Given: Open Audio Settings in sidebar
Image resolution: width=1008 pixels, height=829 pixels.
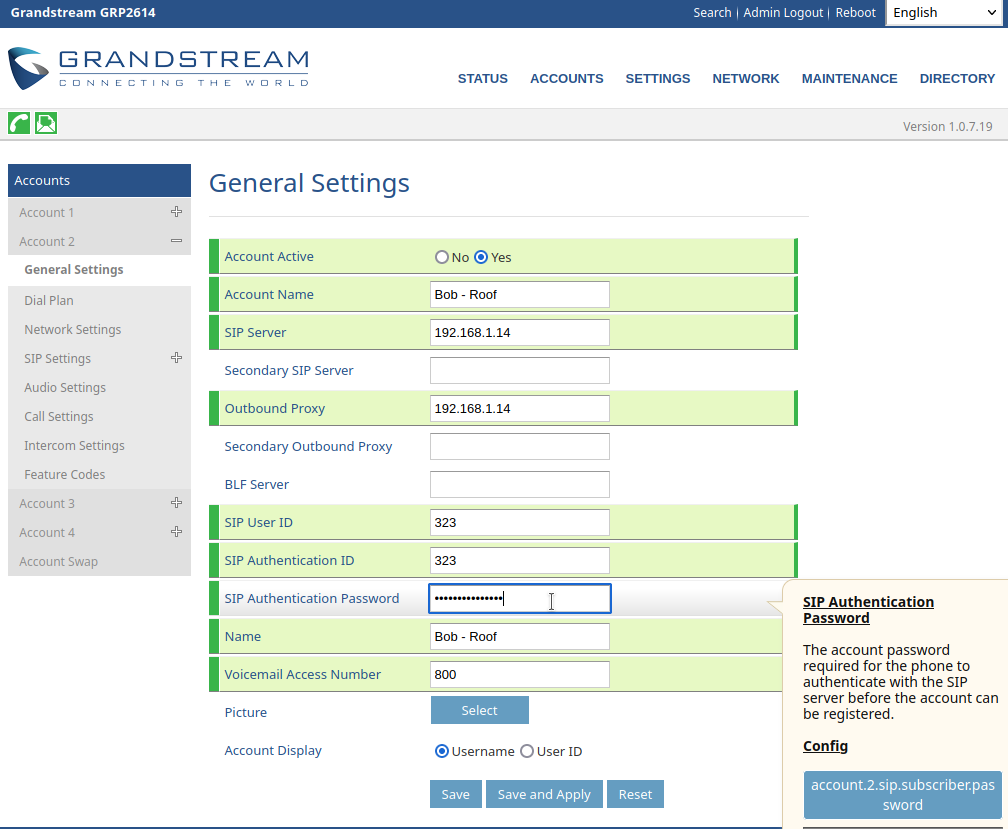Looking at the screenshot, I should pos(65,387).
